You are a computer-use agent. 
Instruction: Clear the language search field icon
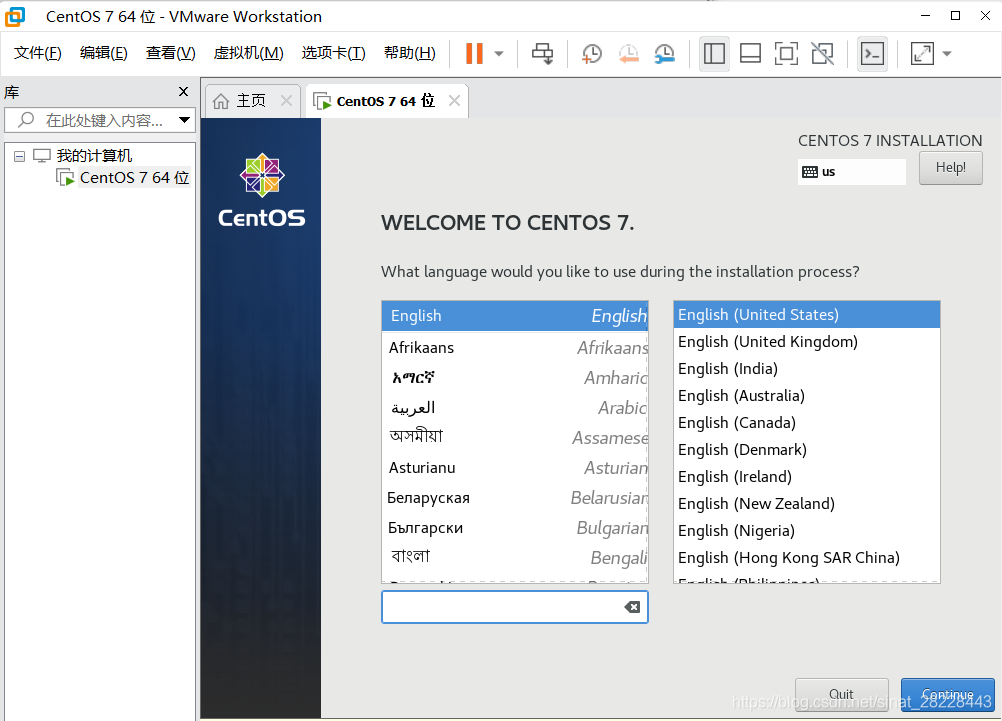point(632,607)
